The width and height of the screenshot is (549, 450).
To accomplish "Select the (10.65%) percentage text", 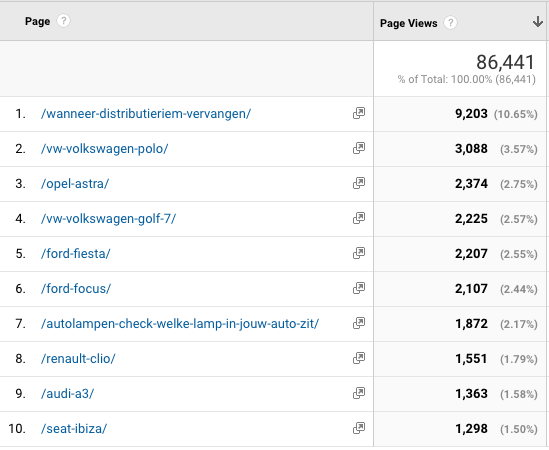I will click(x=515, y=114).
